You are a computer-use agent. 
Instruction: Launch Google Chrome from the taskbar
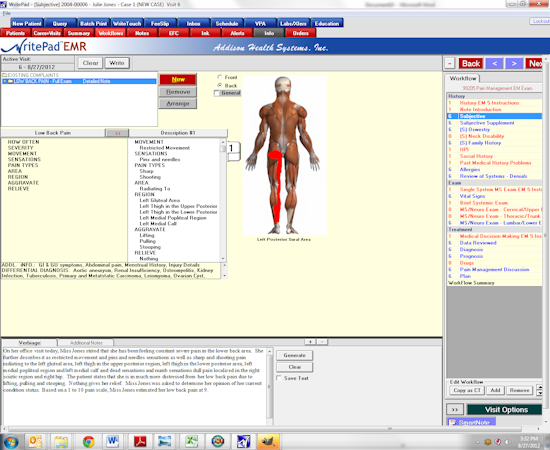(88, 442)
